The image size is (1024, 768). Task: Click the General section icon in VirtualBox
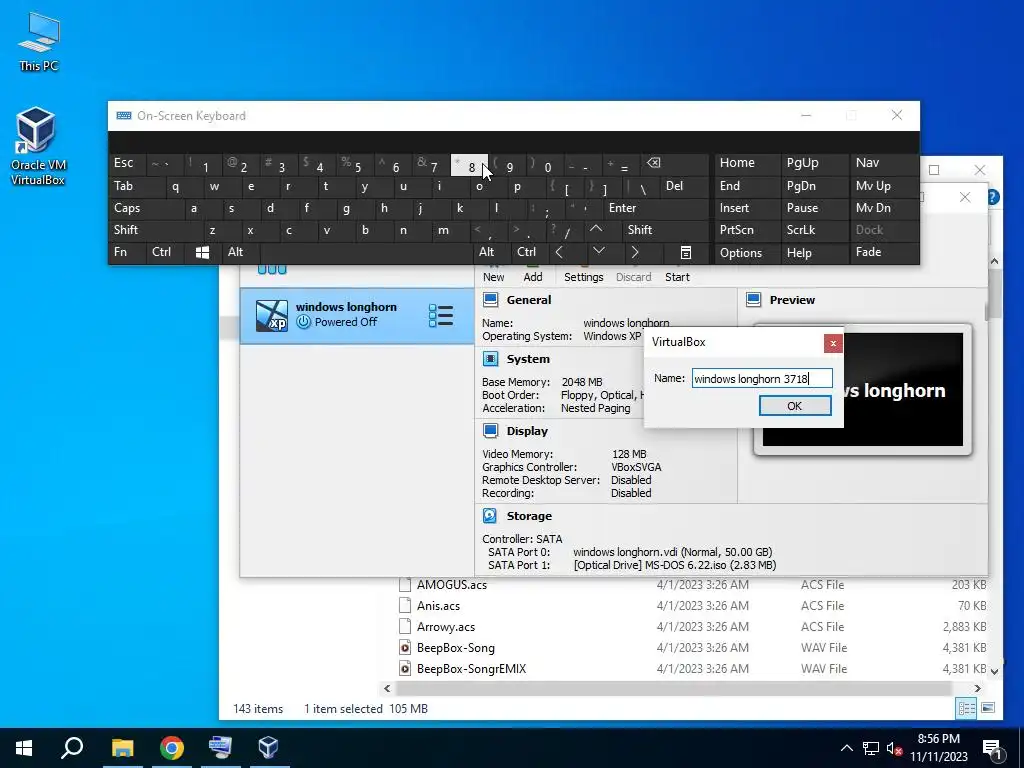(490, 300)
